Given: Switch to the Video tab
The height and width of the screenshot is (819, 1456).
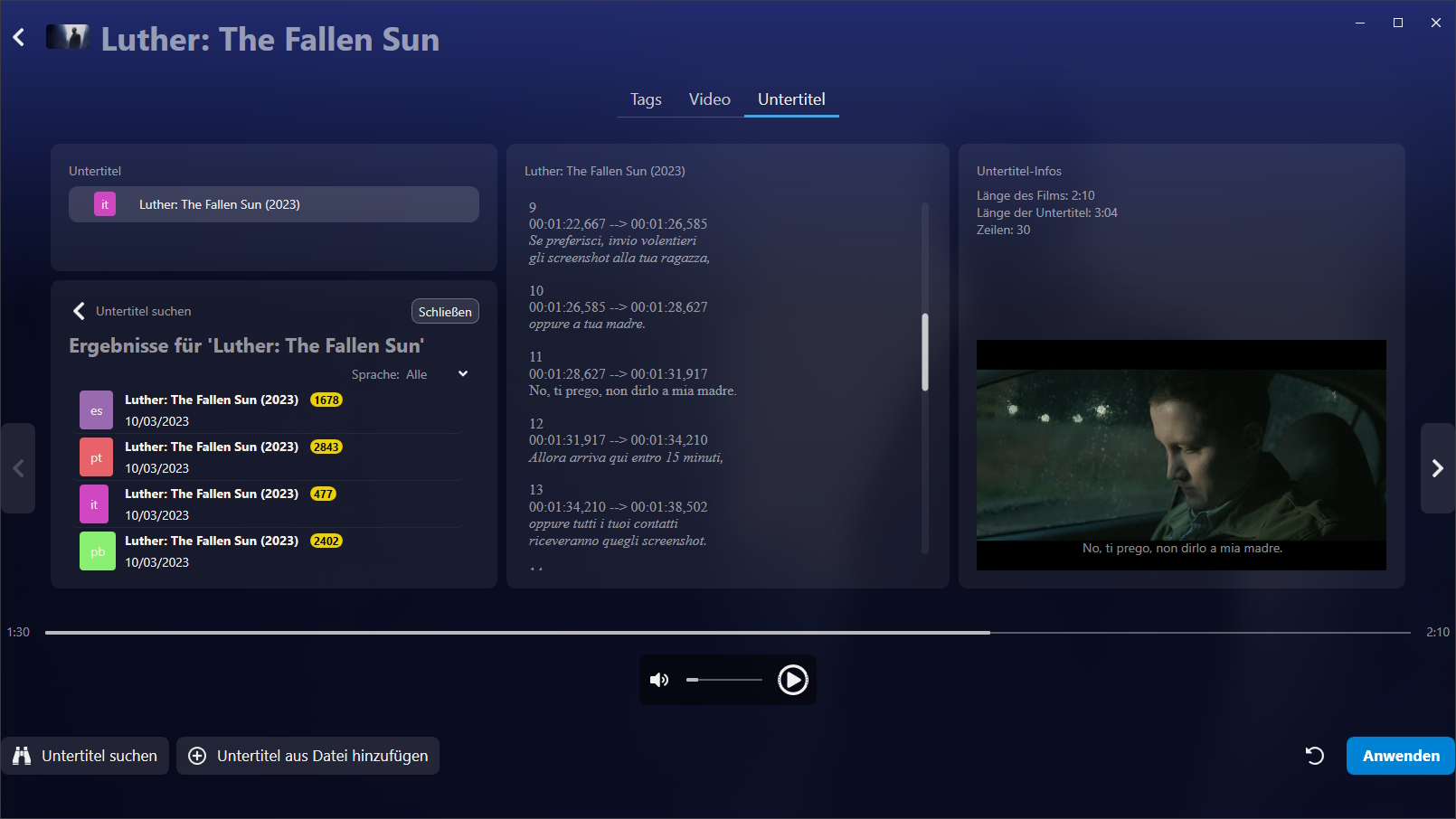Looking at the screenshot, I should click(x=709, y=99).
